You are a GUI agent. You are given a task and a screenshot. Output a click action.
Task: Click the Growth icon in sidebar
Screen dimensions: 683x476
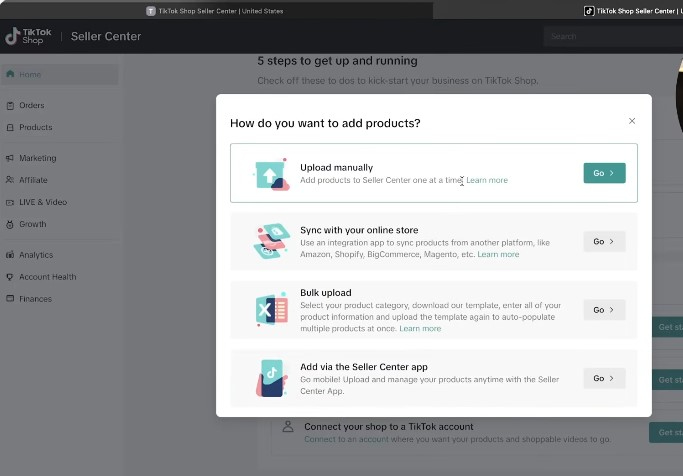pyautogui.click(x=10, y=224)
